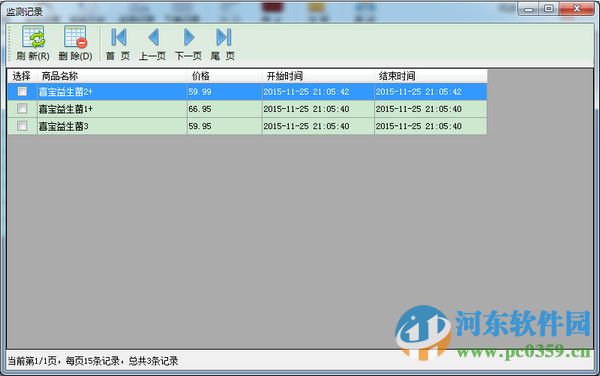Go to next page with 下一页

pos(188,43)
